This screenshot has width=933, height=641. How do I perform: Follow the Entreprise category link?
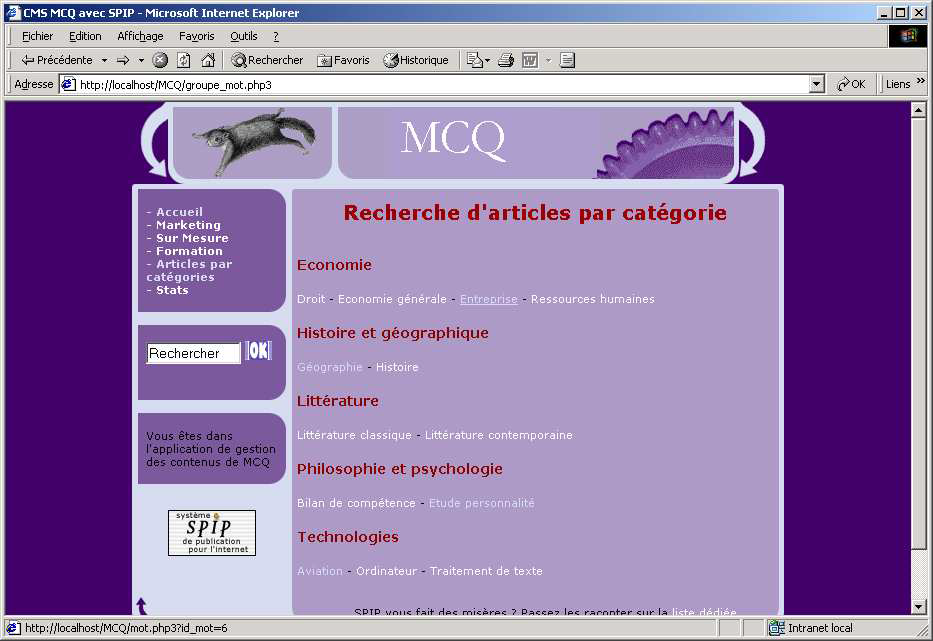tap(489, 299)
